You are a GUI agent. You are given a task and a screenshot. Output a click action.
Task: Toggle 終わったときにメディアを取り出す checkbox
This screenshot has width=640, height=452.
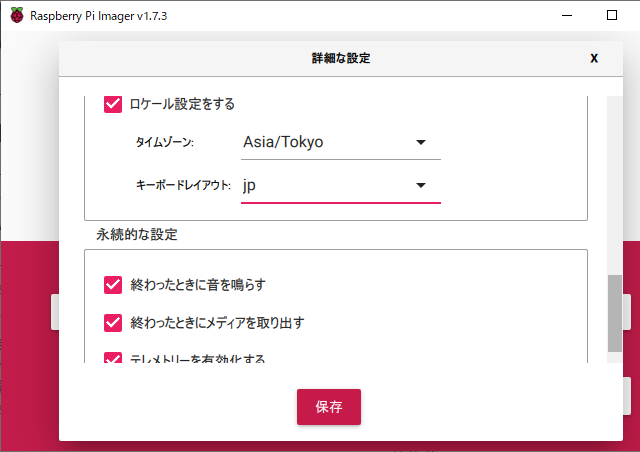113,323
